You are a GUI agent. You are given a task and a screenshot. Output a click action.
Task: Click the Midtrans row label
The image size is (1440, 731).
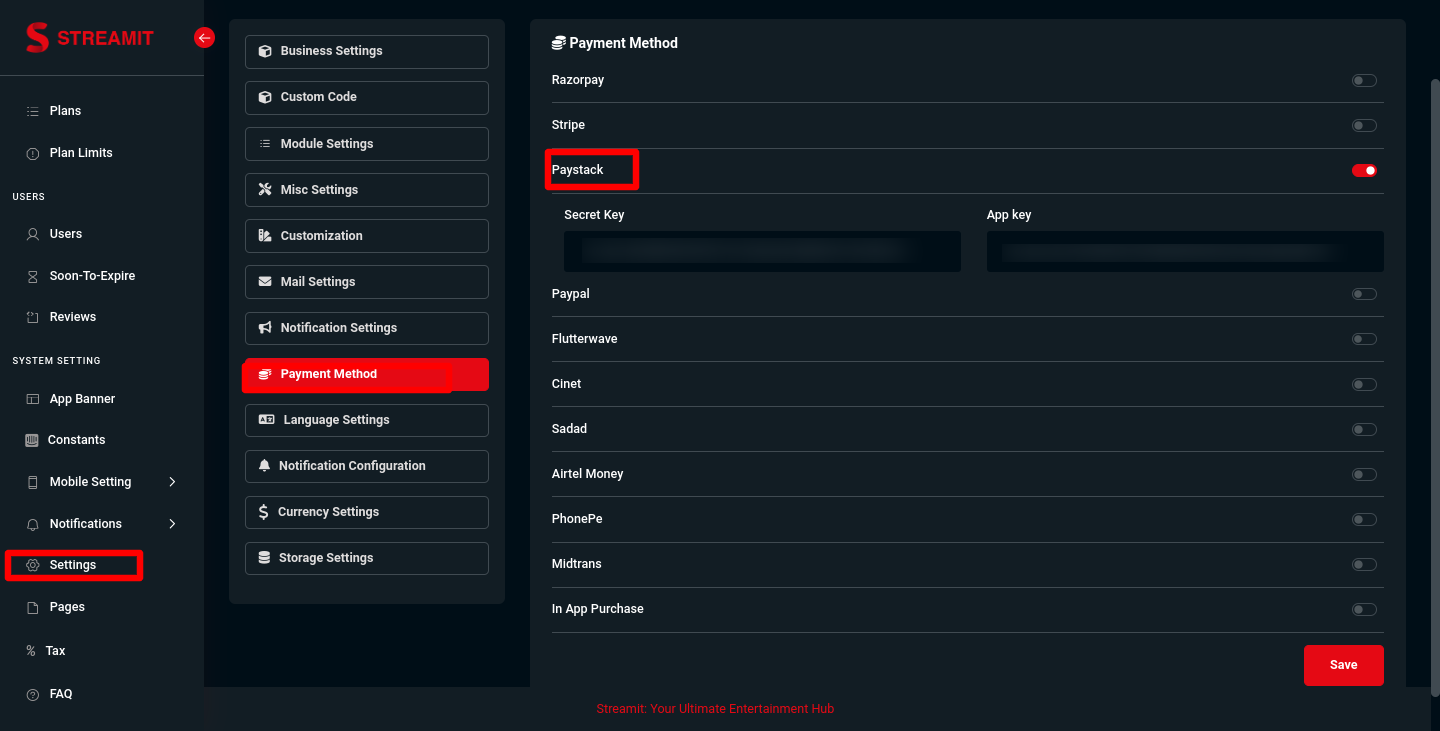(577, 564)
